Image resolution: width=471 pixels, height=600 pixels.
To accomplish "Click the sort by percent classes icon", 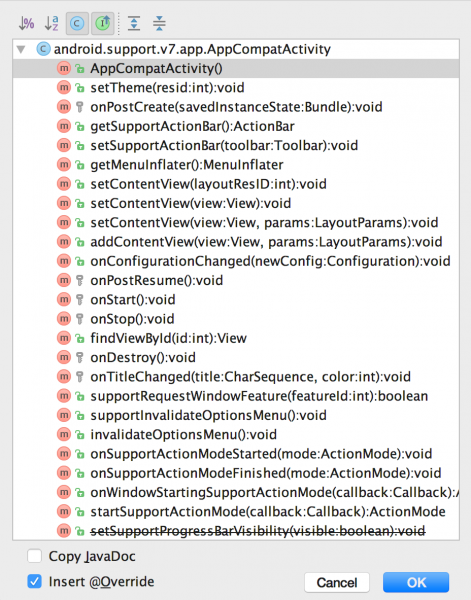I will point(26,23).
